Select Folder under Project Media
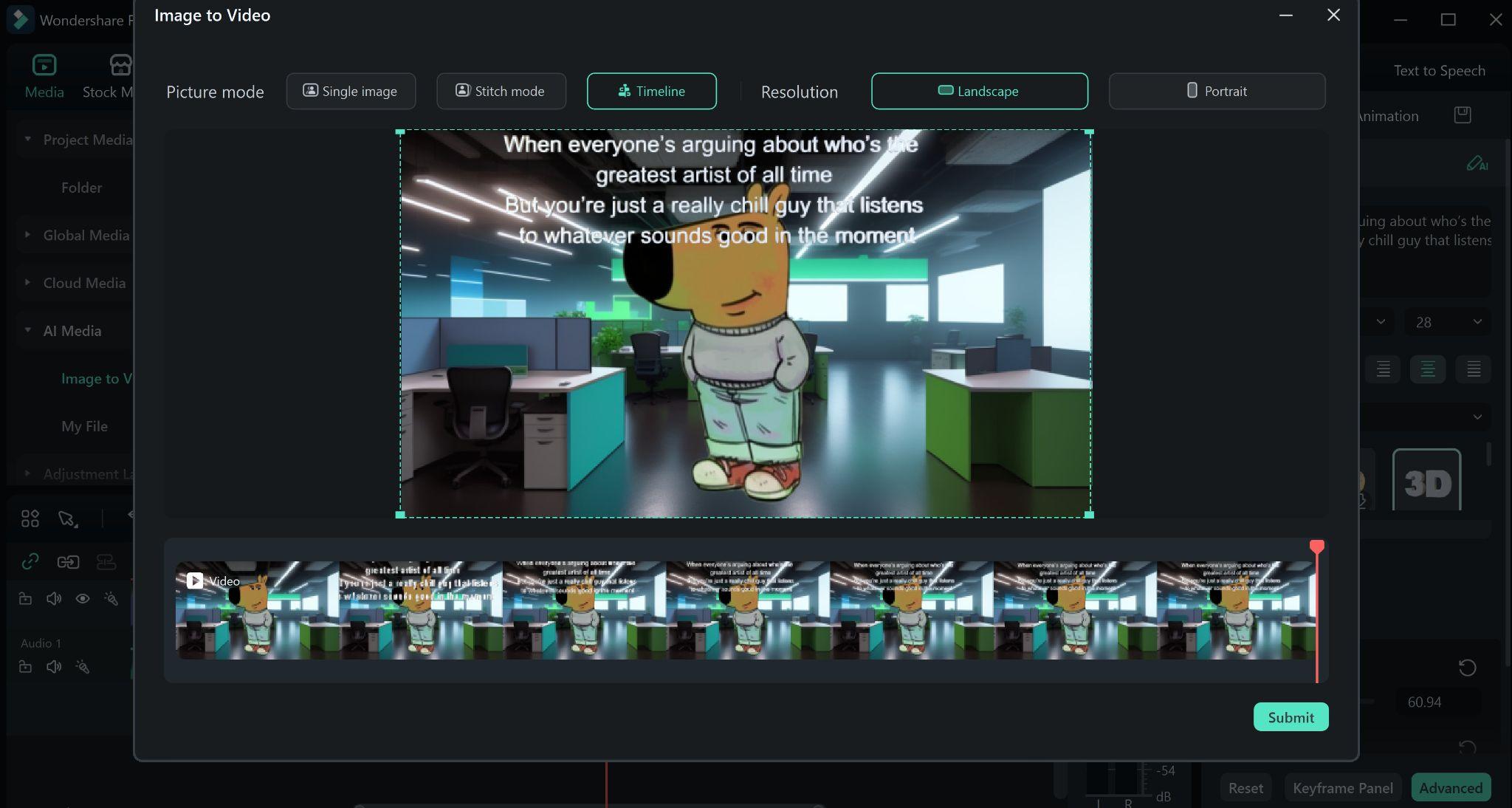 [81, 188]
